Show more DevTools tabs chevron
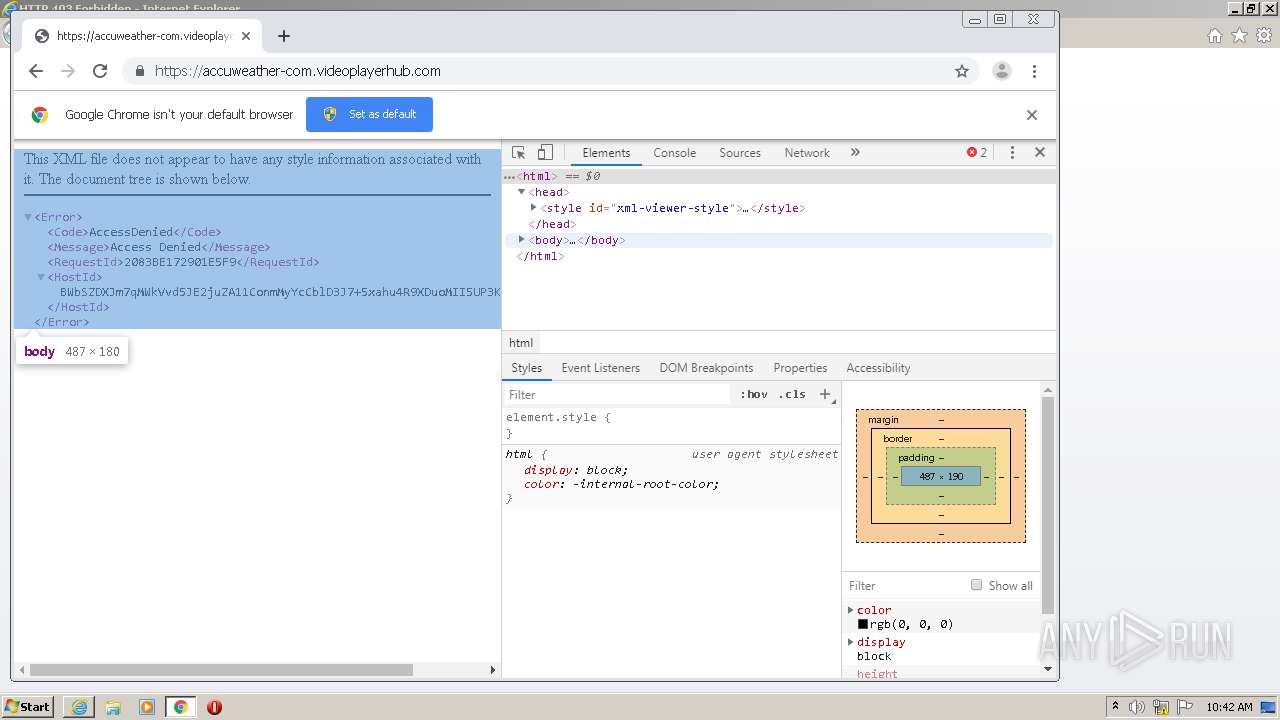Image resolution: width=1280 pixels, height=720 pixels. (855, 153)
